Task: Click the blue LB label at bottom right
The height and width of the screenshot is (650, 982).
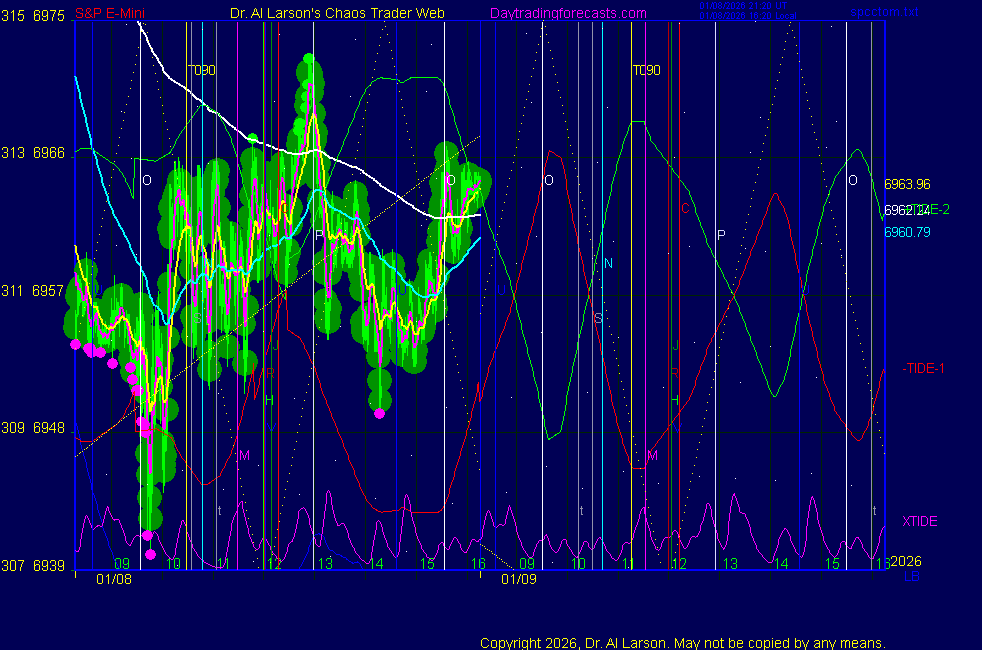Action: tap(911, 576)
